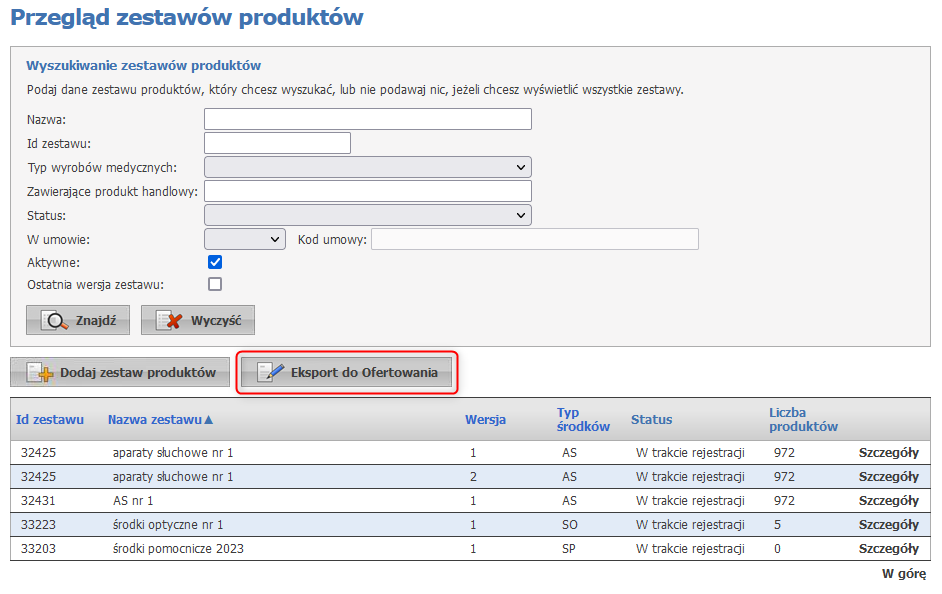
Task: Click the Id zestawu search field
Action: coord(277,143)
